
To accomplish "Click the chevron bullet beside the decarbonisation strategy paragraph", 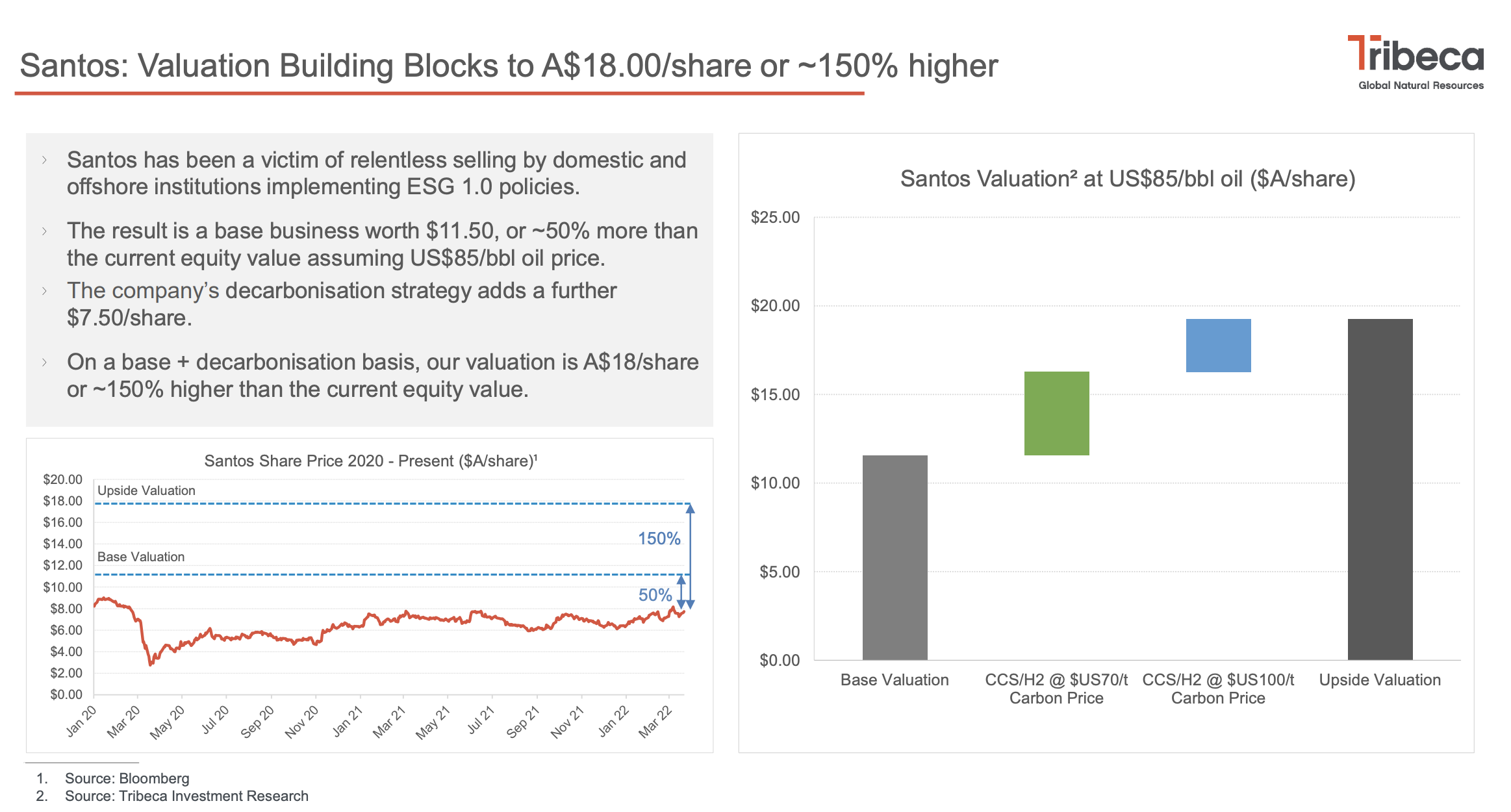I will (44, 290).
